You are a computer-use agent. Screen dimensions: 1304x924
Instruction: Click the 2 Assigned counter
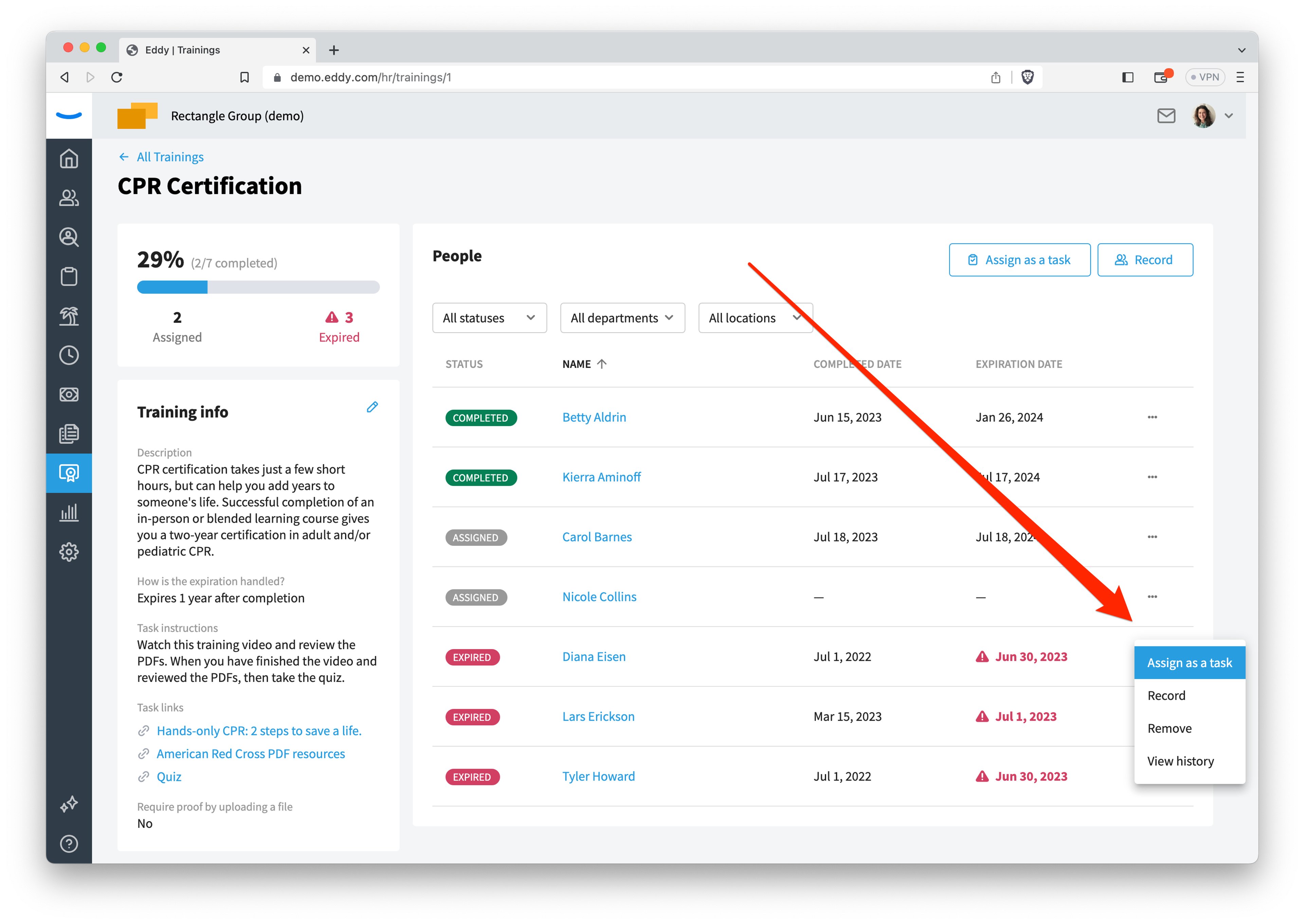coord(177,327)
